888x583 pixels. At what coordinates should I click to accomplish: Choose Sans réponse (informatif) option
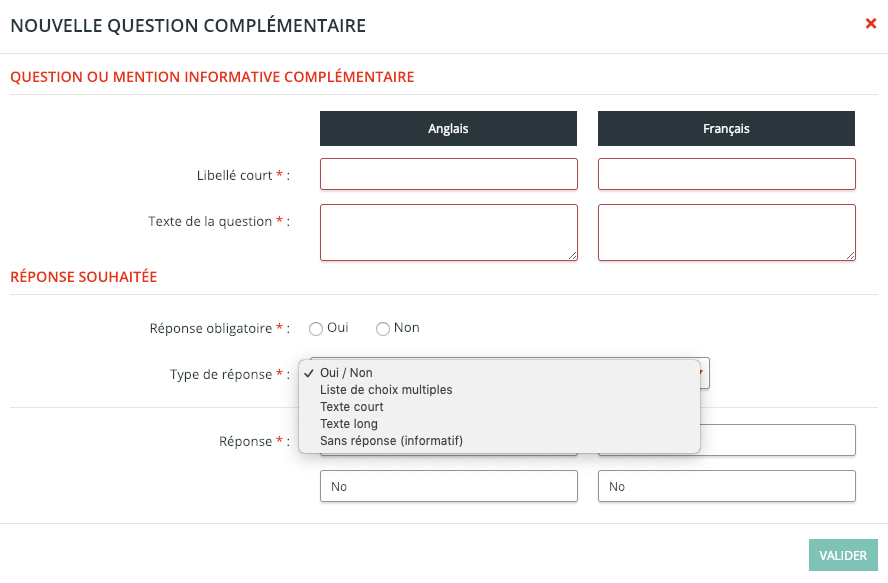click(391, 441)
